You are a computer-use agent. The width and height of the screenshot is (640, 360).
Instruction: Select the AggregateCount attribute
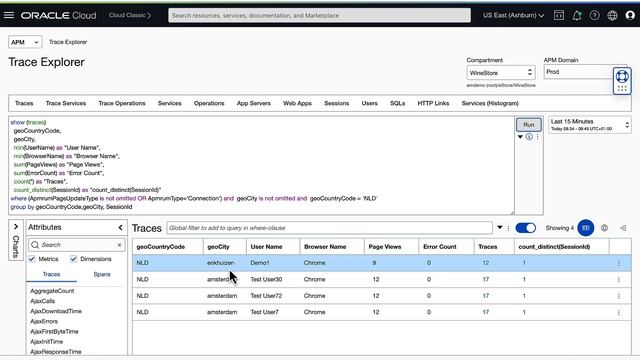[52, 291]
